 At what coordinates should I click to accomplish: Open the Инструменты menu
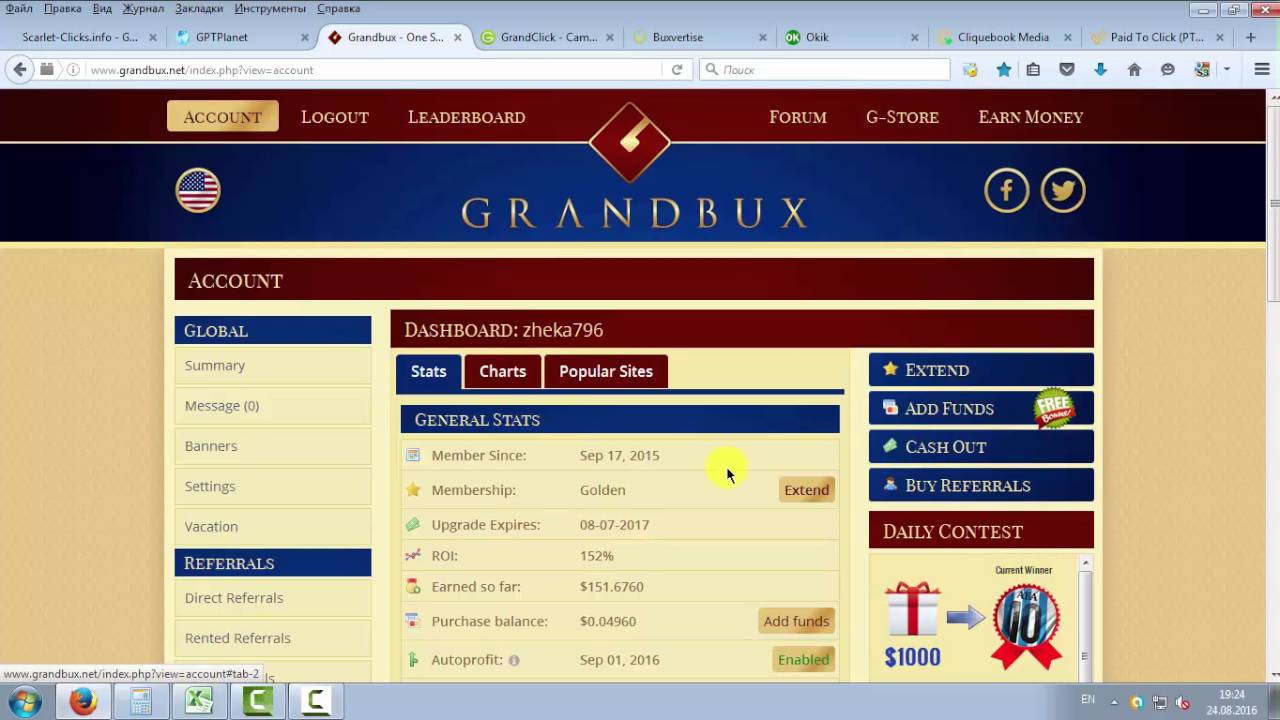[x=270, y=8]
